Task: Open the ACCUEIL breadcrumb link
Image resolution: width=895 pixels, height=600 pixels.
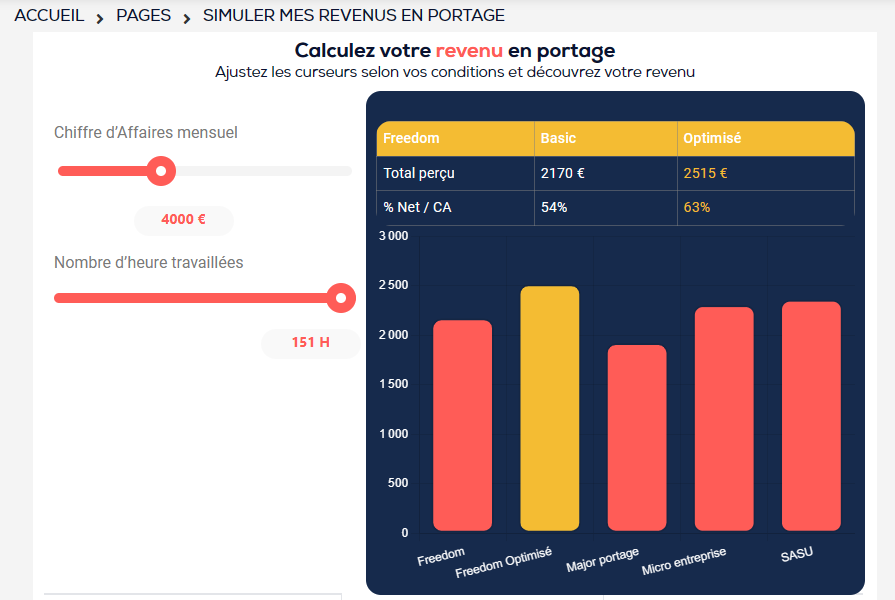Action: click(x=49, y=15)
